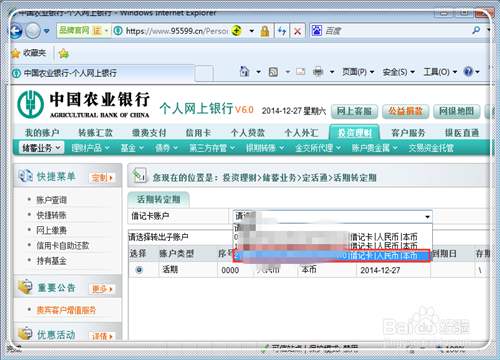Open the 页面(P) menu
500x360 pixels.
(x=358, y=72)
